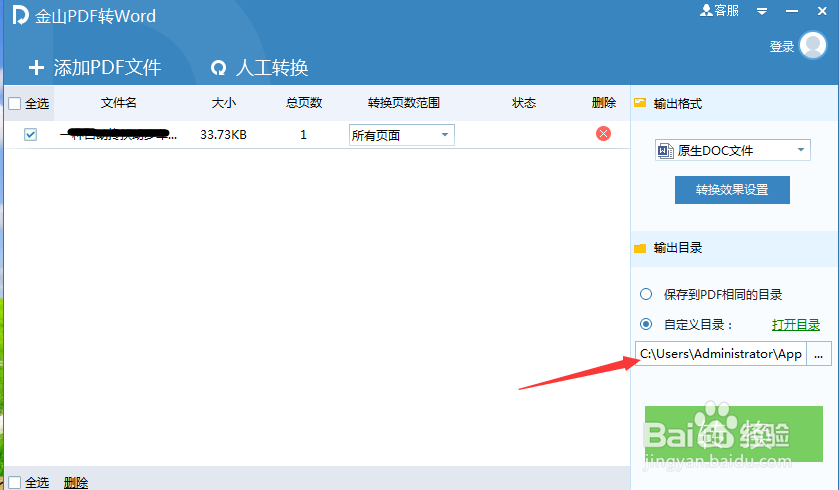
Task: Minimize the PDF转Word window
Action: coord(792,11)
